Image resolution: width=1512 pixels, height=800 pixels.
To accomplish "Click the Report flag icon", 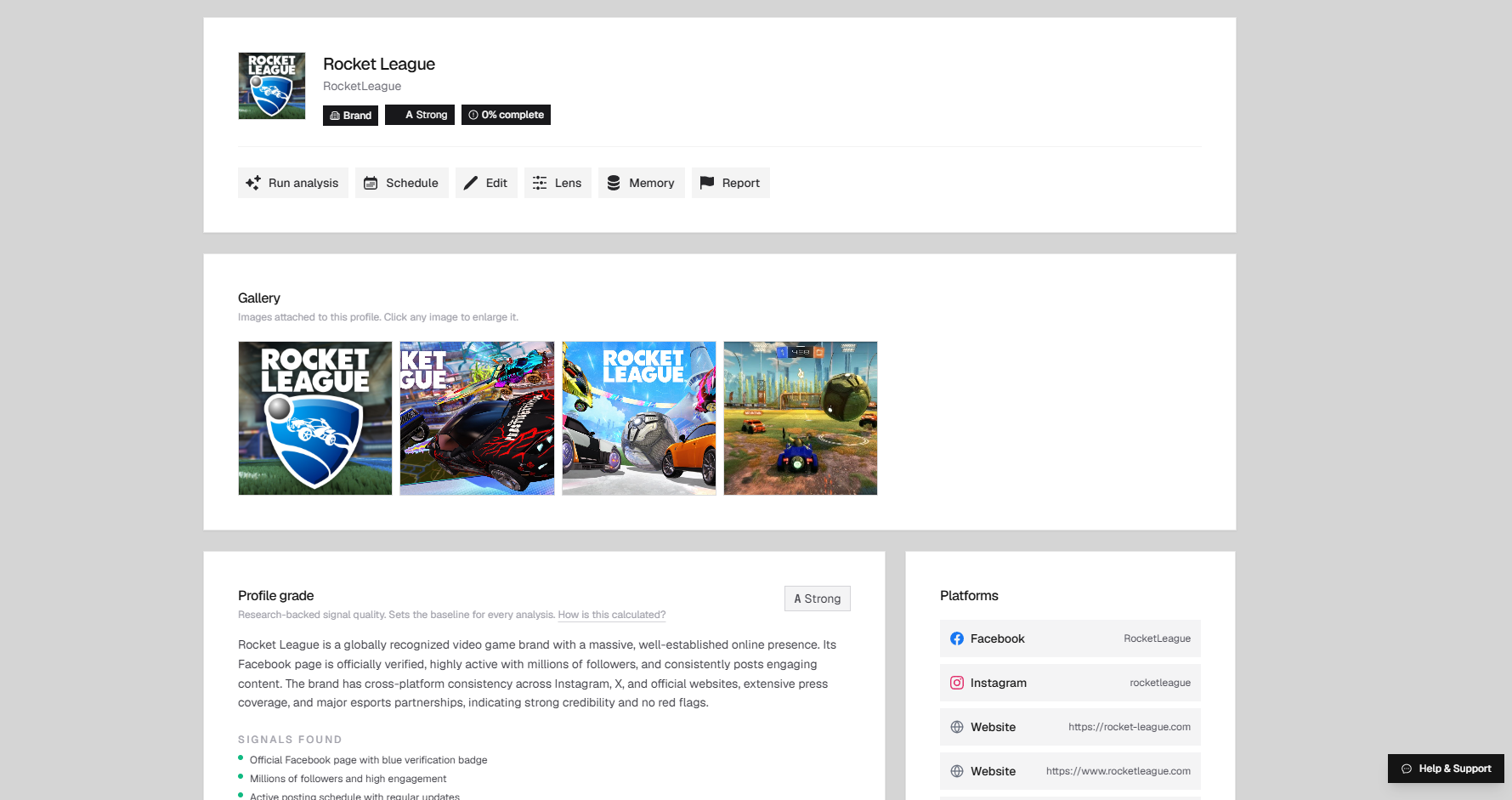I will tap(707, 183).
